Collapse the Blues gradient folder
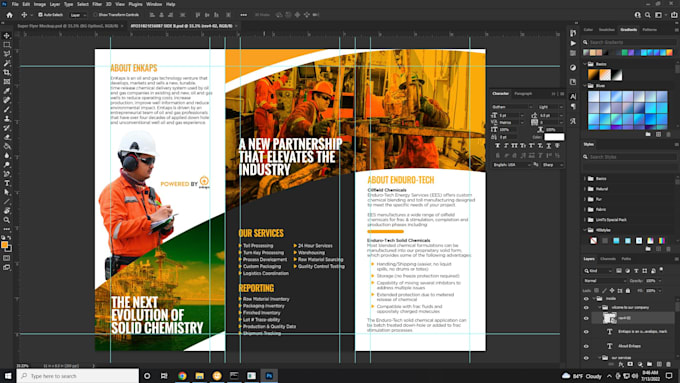 [x=585, y=85]
